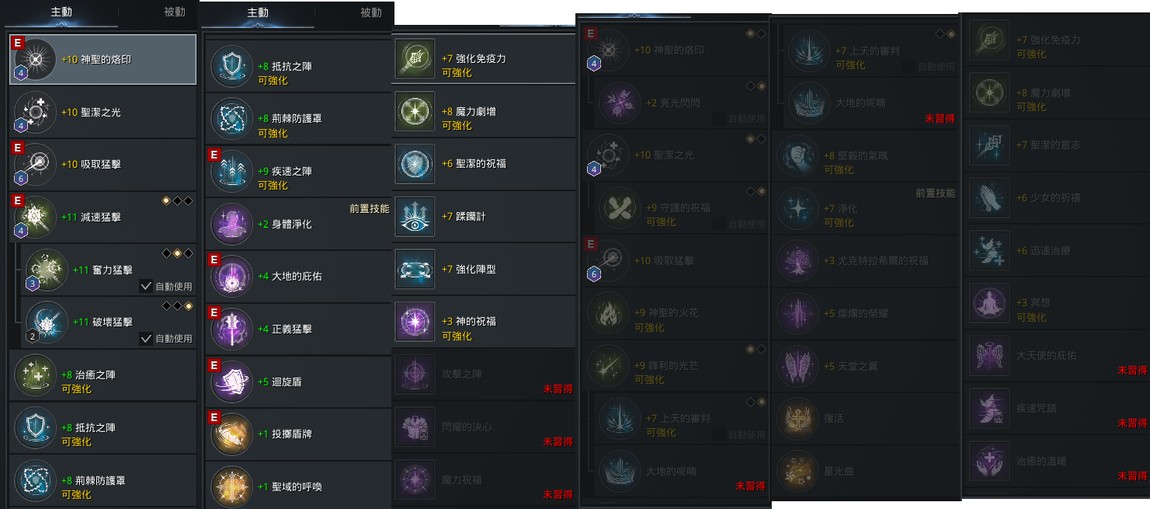Click the 減速猛擊 skill icon

[x=35, y=217]
